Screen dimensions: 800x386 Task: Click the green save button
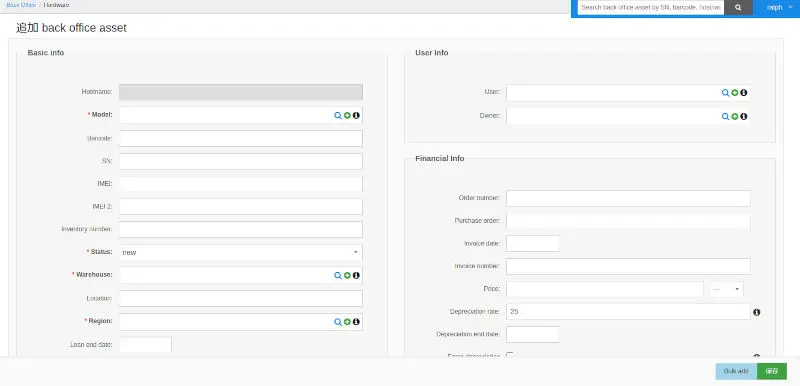tap(772, 371)
